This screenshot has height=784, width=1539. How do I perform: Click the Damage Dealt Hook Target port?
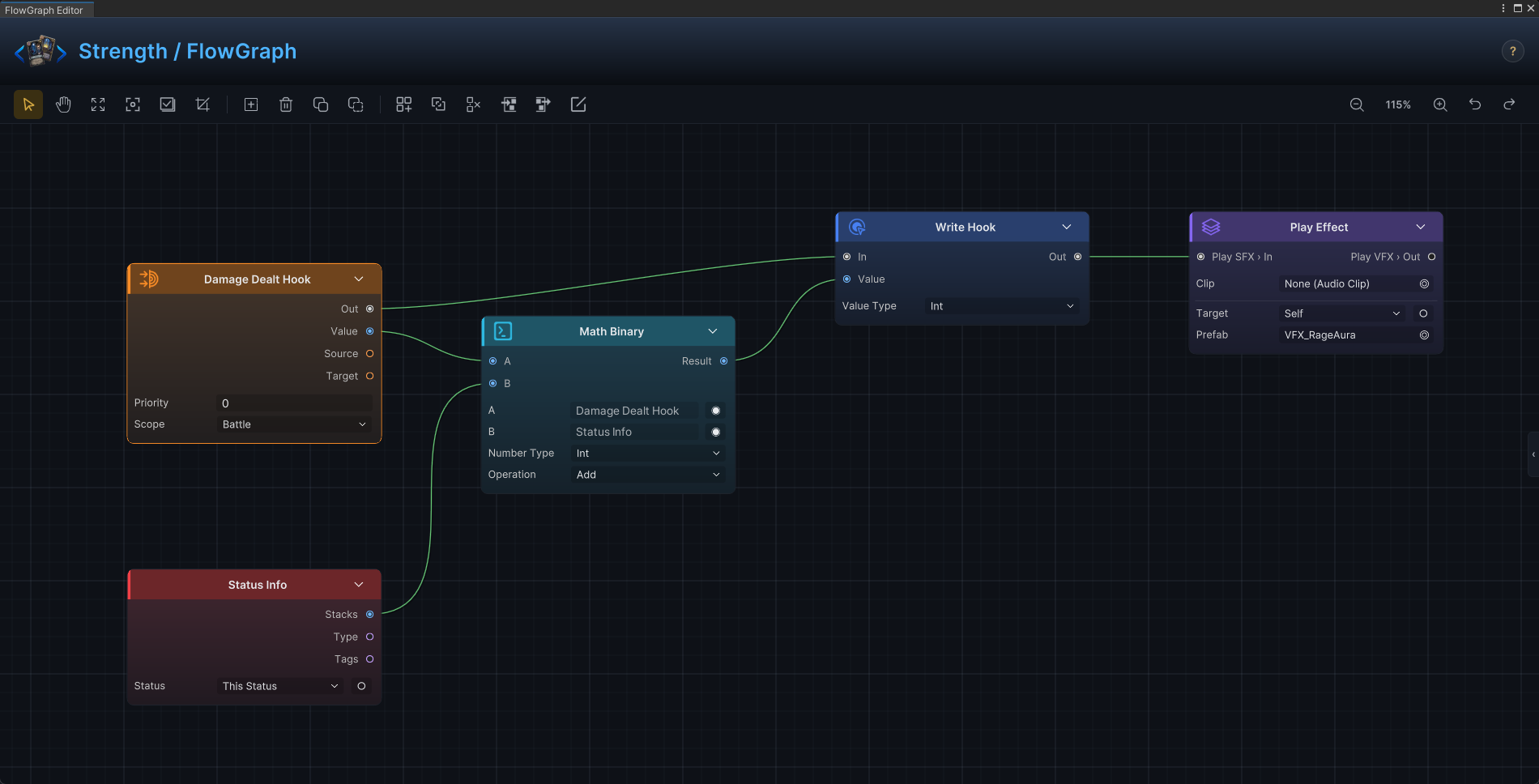point(370,376)
